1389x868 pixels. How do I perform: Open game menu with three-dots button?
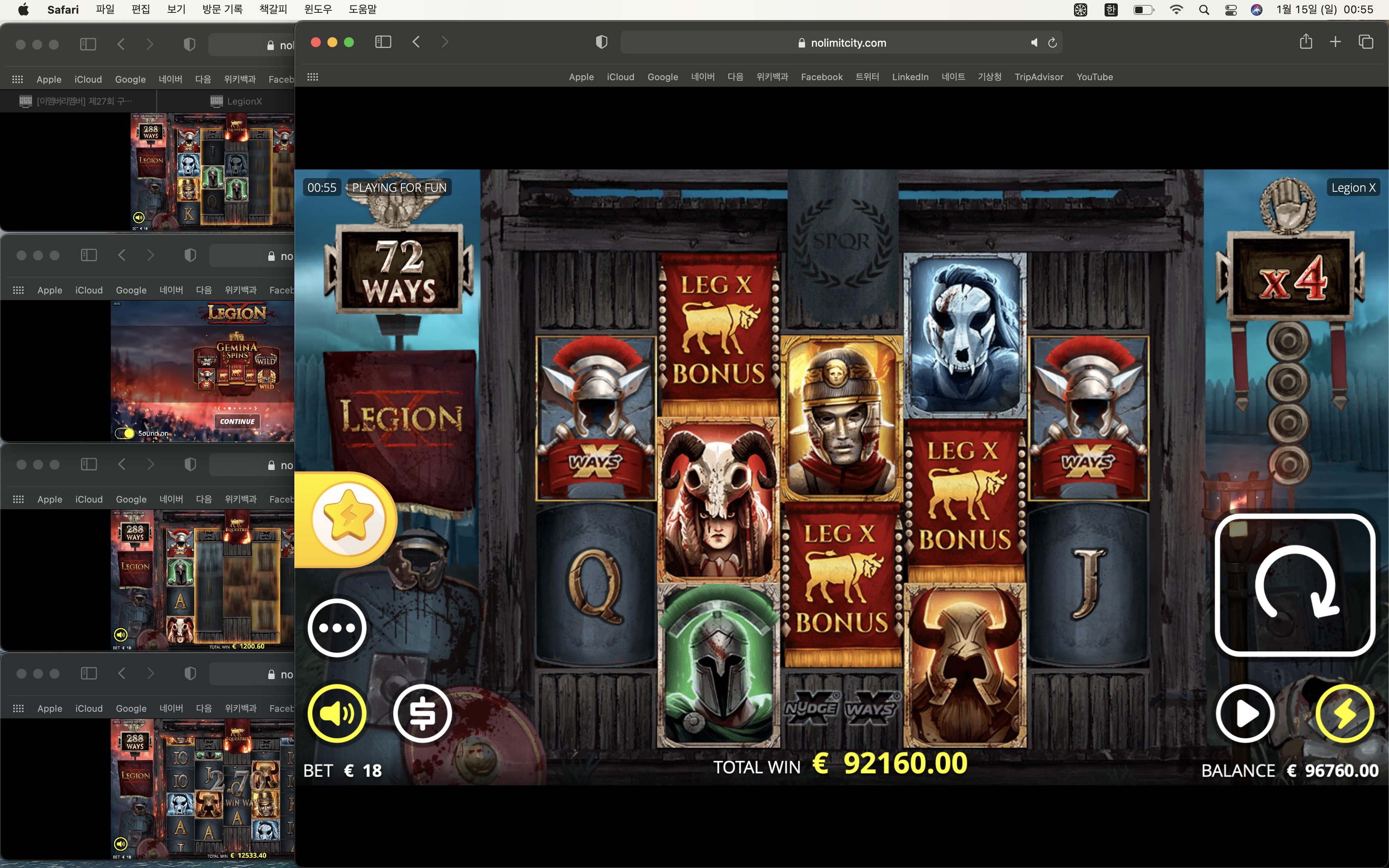click(337, 628)
